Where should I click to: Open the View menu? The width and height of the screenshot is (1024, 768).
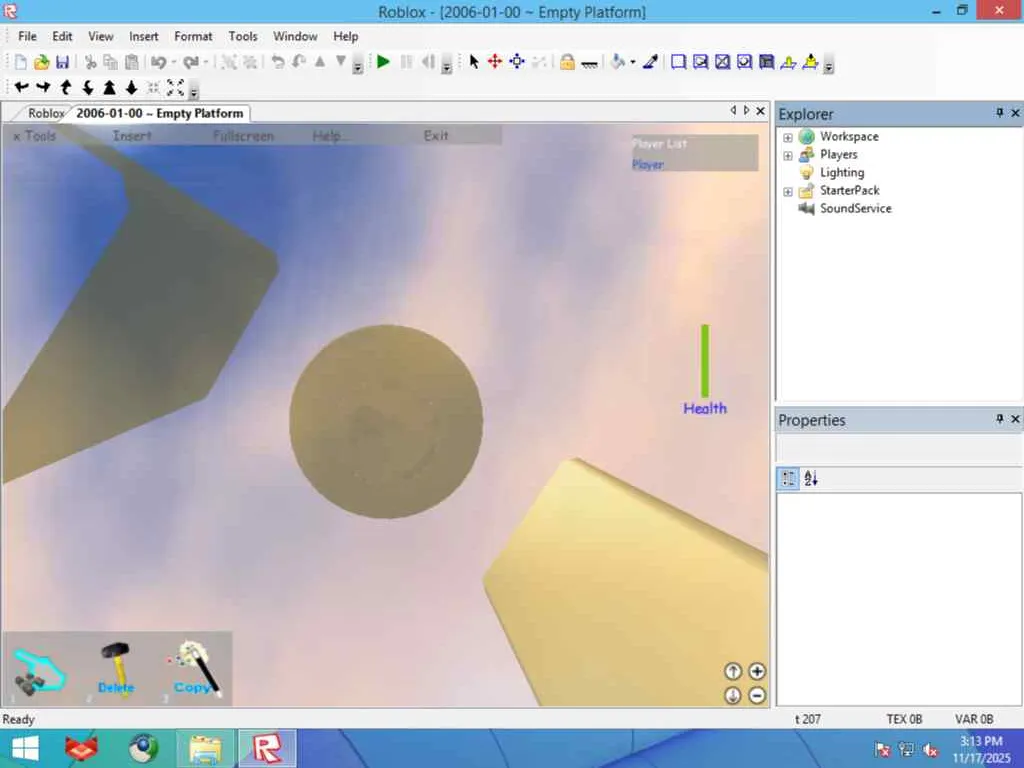point(101,37)
